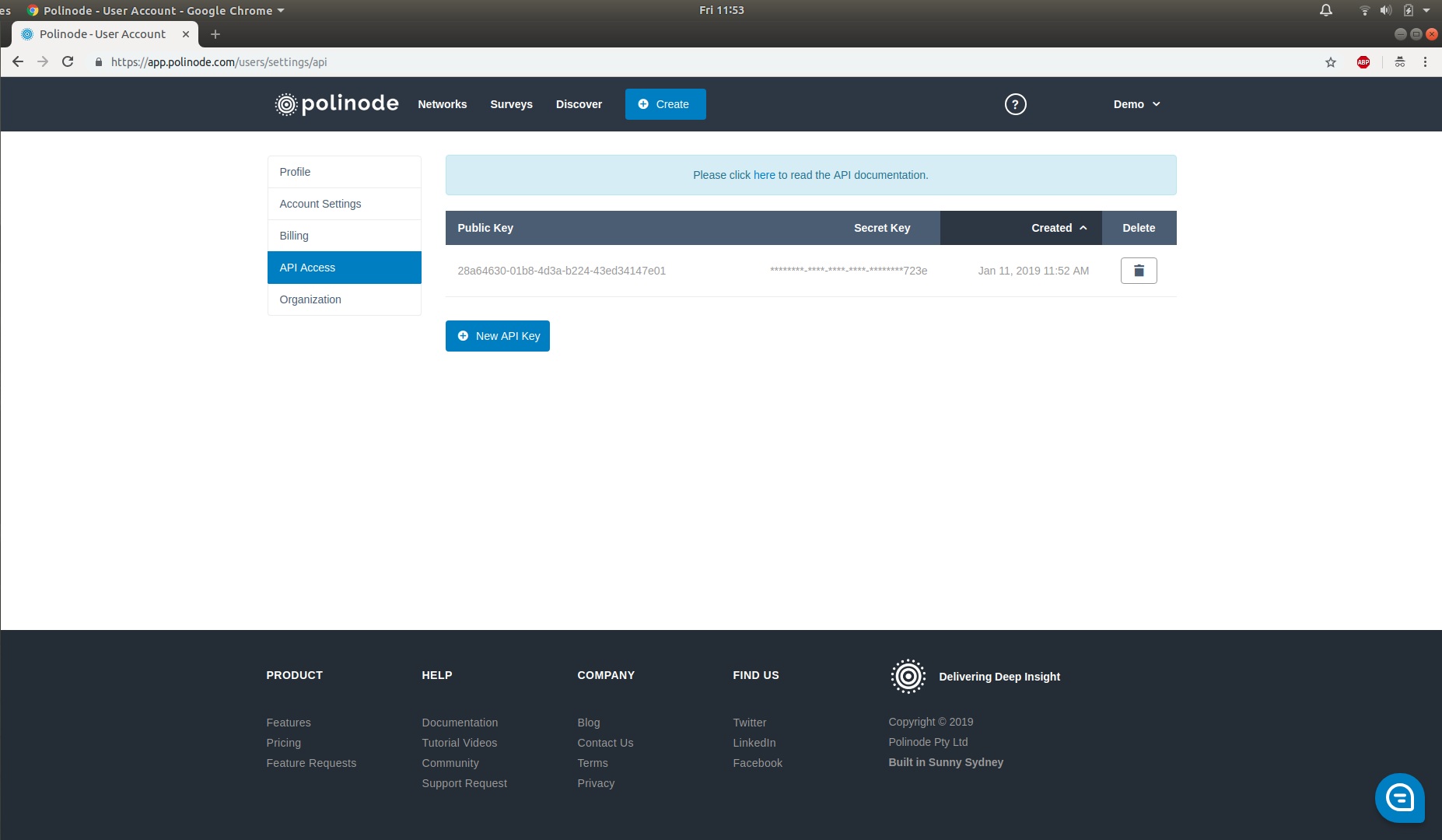Open the Discover menu
1442x840 pixels.
pos(579,104)
